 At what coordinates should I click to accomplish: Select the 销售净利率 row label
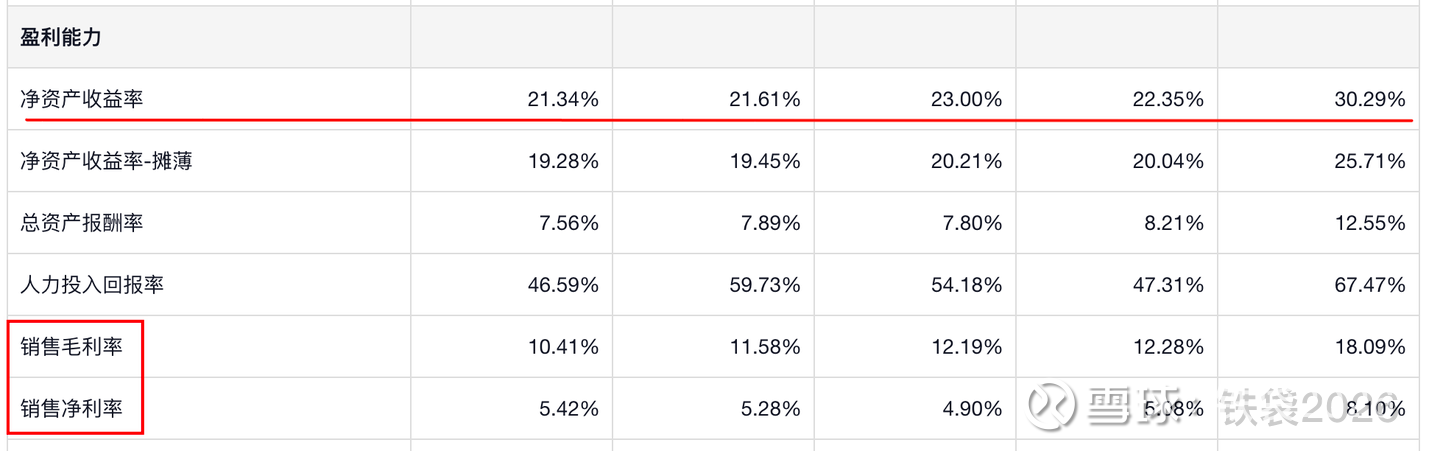tap(72, 408)
